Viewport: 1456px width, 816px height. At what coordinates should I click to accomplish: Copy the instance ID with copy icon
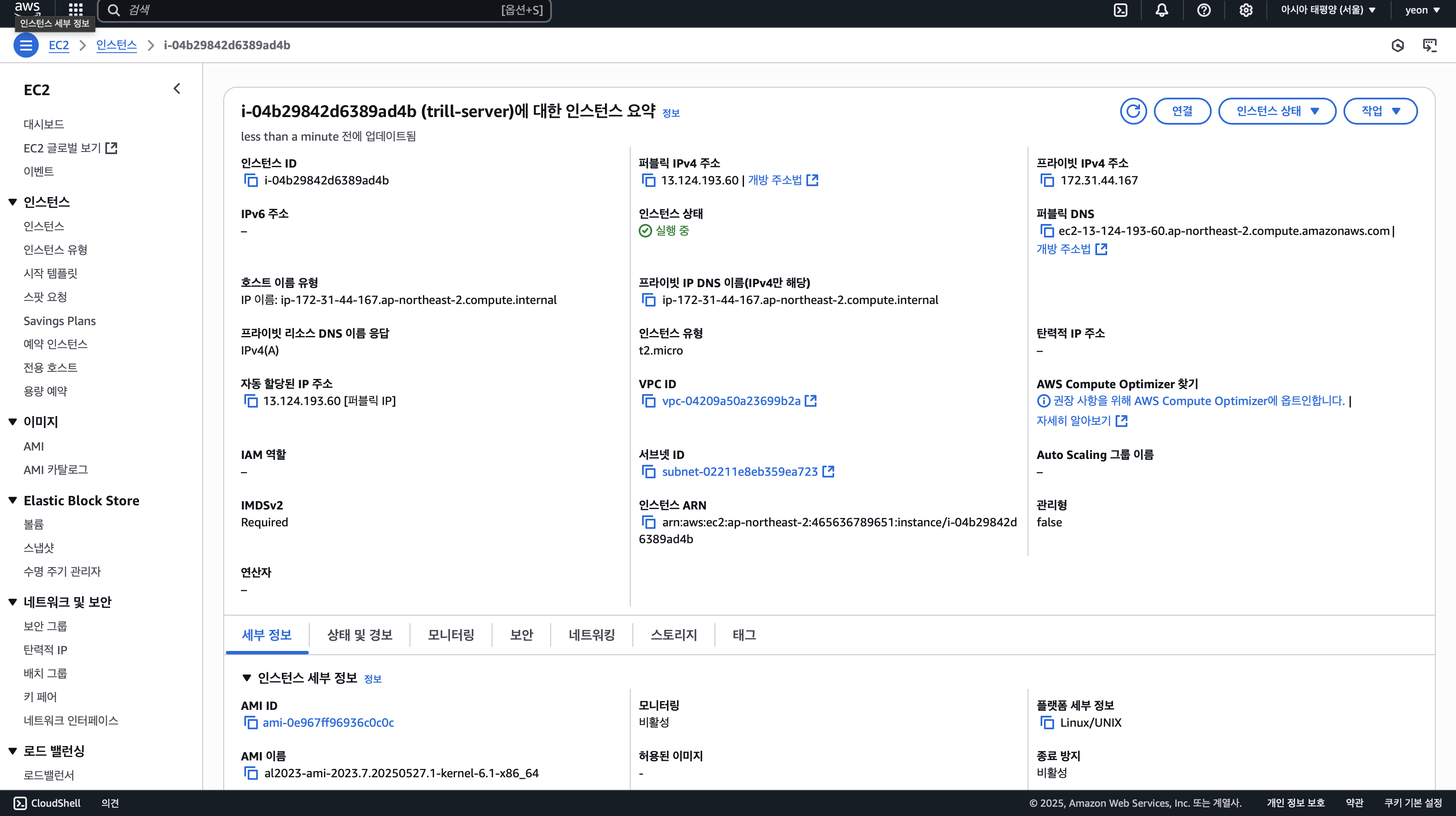pos(250,180)
